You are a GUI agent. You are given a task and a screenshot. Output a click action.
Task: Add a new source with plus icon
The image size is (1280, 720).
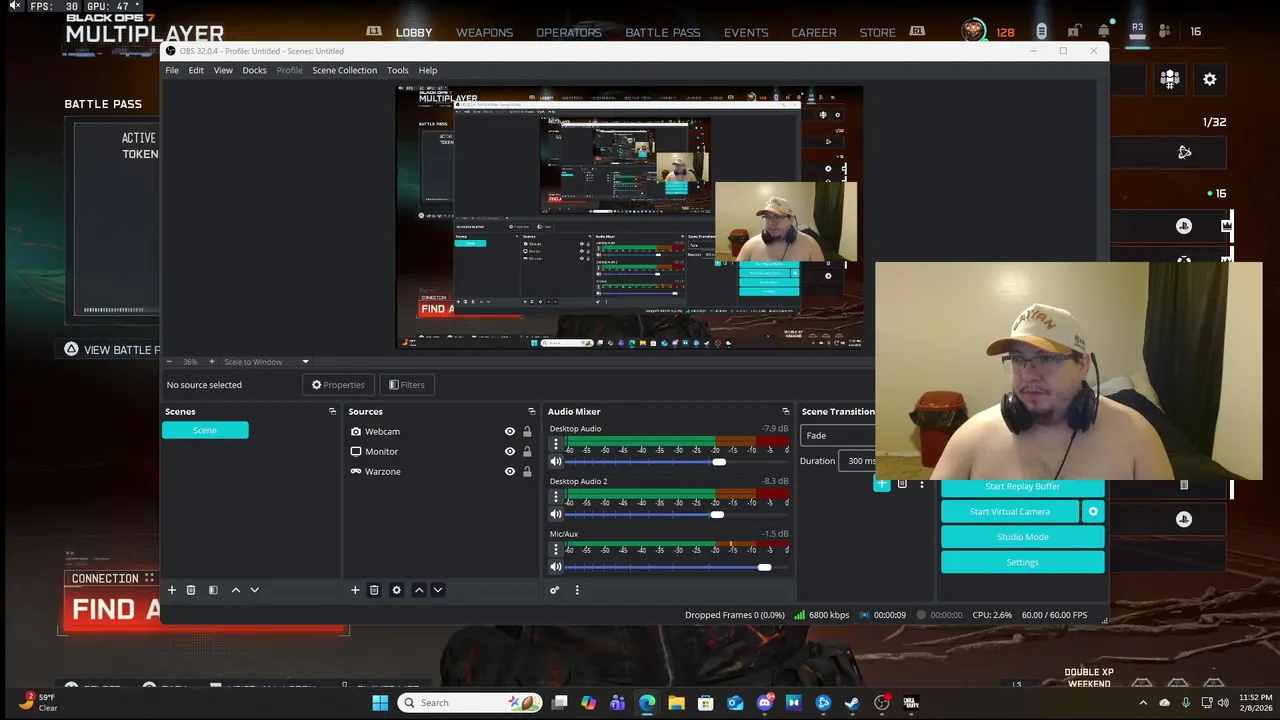(x=355, y=590)
